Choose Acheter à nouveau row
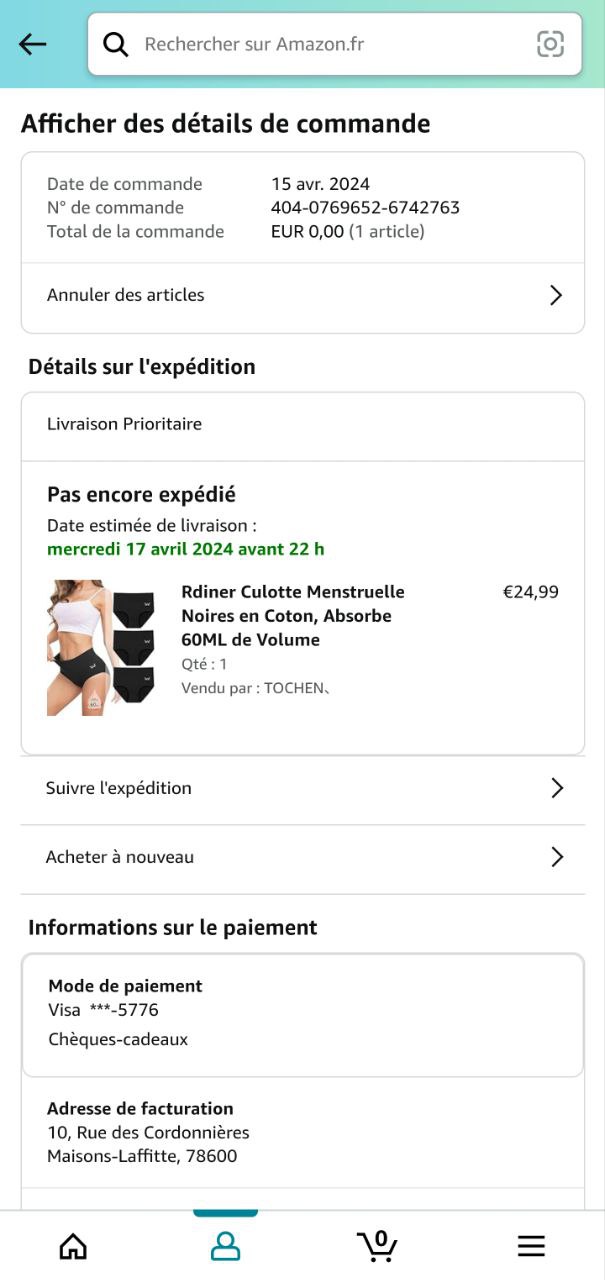The image size is (605, 1280). click(x=120, y=857)
